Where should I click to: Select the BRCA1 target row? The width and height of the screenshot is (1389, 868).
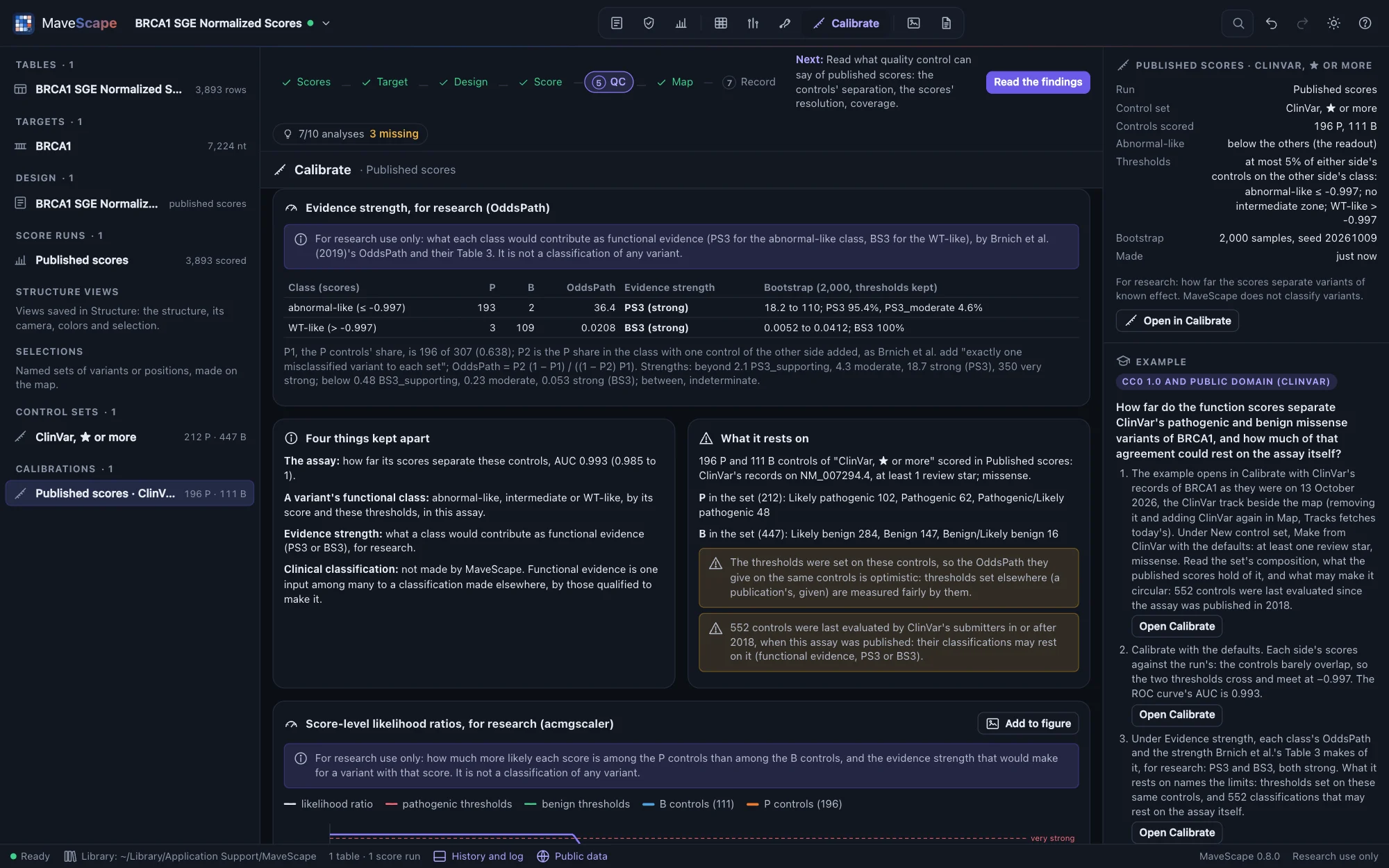pyautogui.click(x=131, y=147)
